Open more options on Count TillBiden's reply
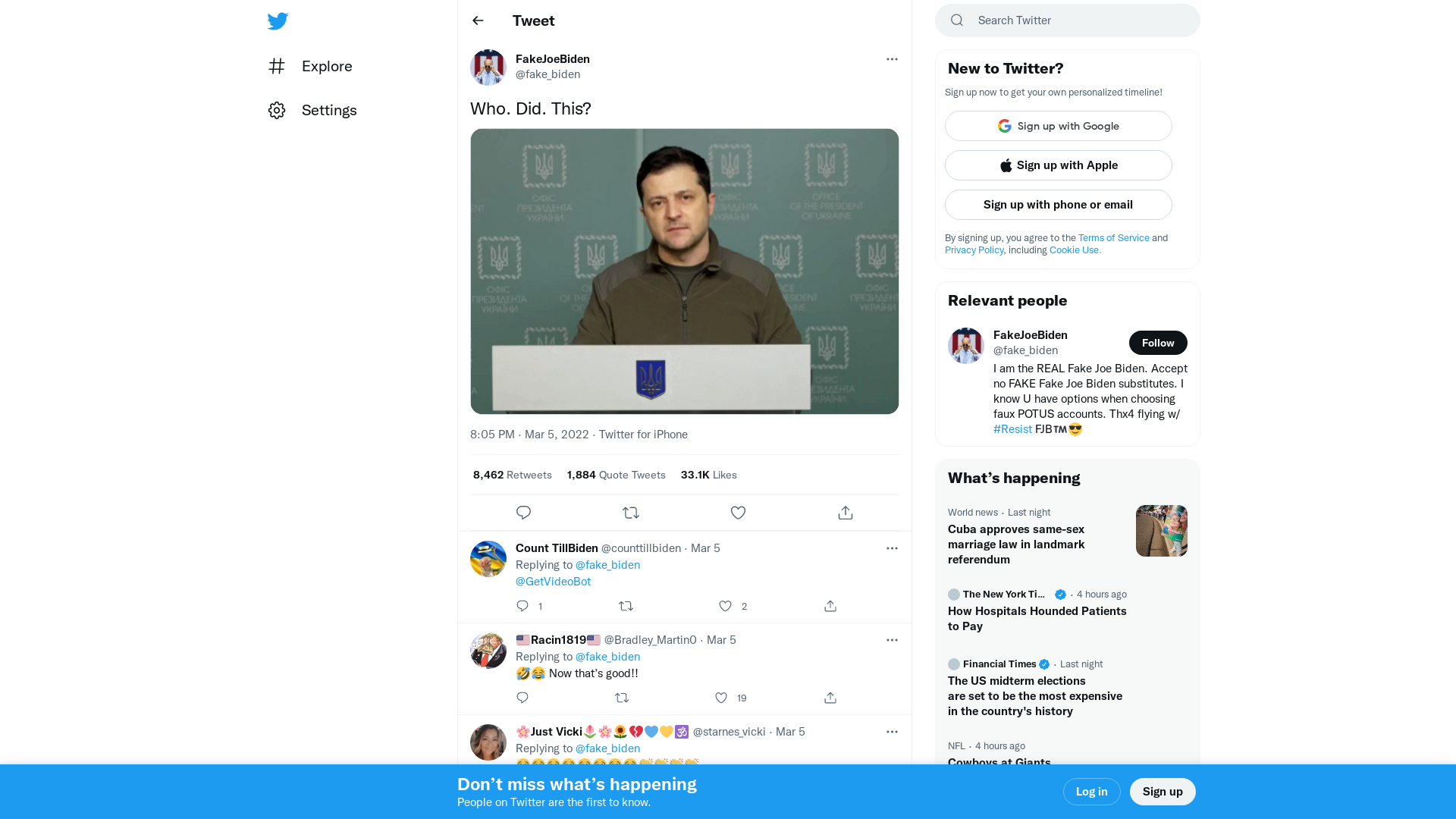Image resolution: width=1456 pixels, height=819 pixels. 892,548
